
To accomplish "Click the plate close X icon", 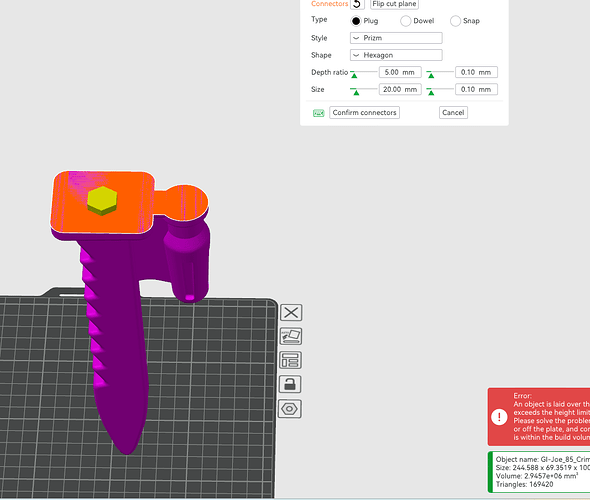I will tap(291, 313).
